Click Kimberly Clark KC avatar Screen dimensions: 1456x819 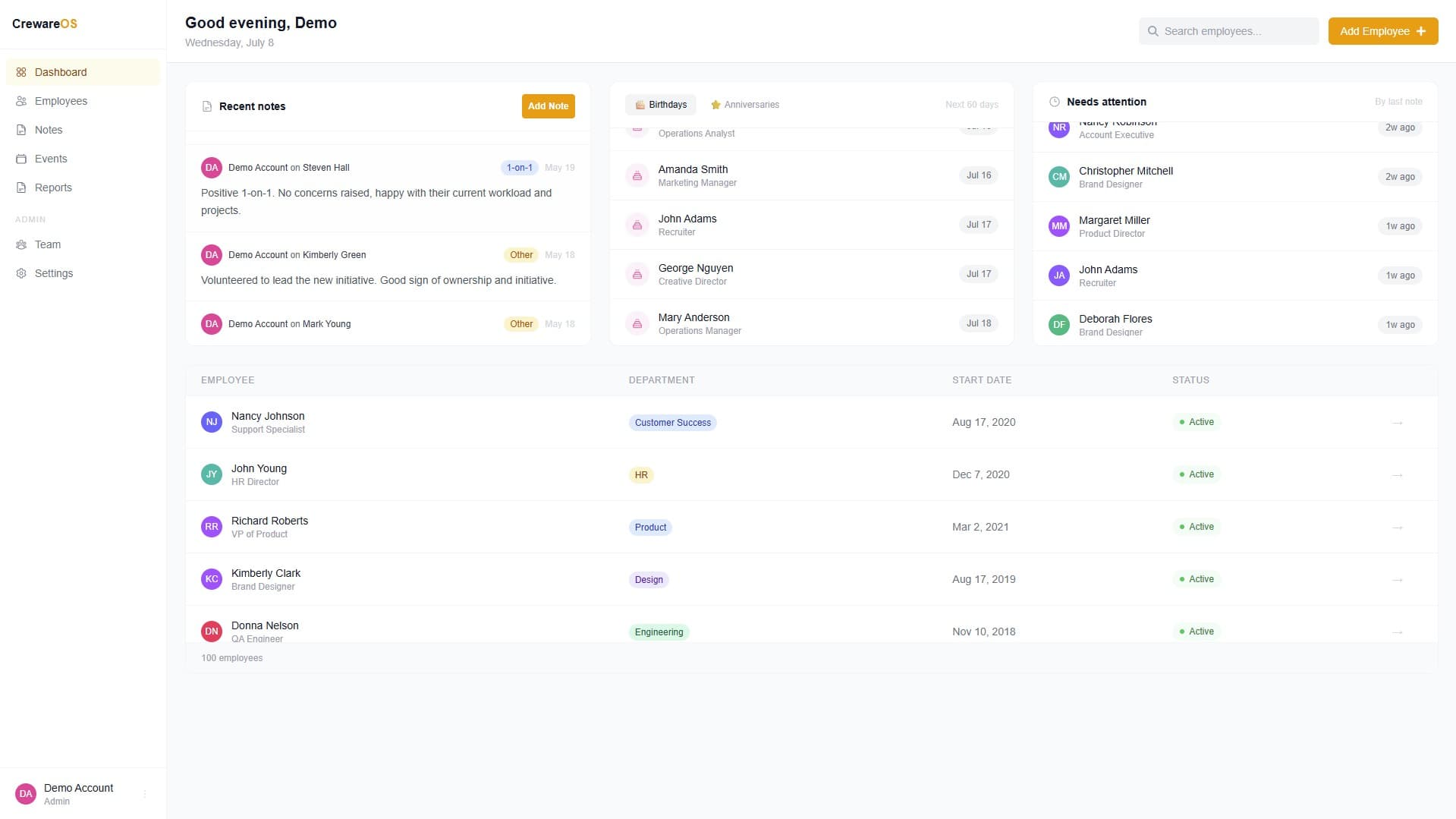coord(212,579)
